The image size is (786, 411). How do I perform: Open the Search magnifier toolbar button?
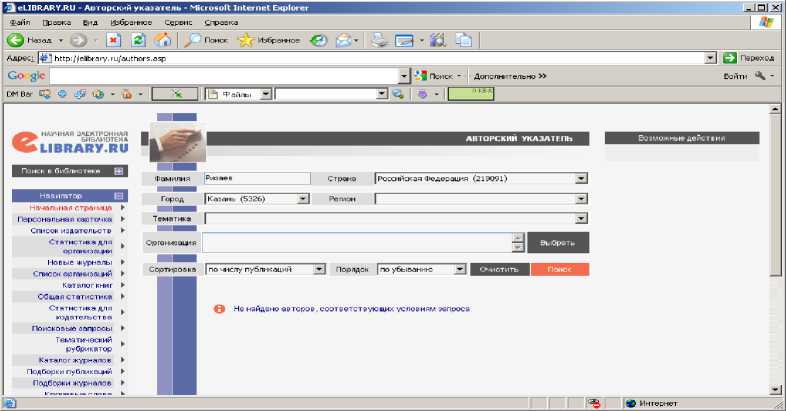(206, 40)
